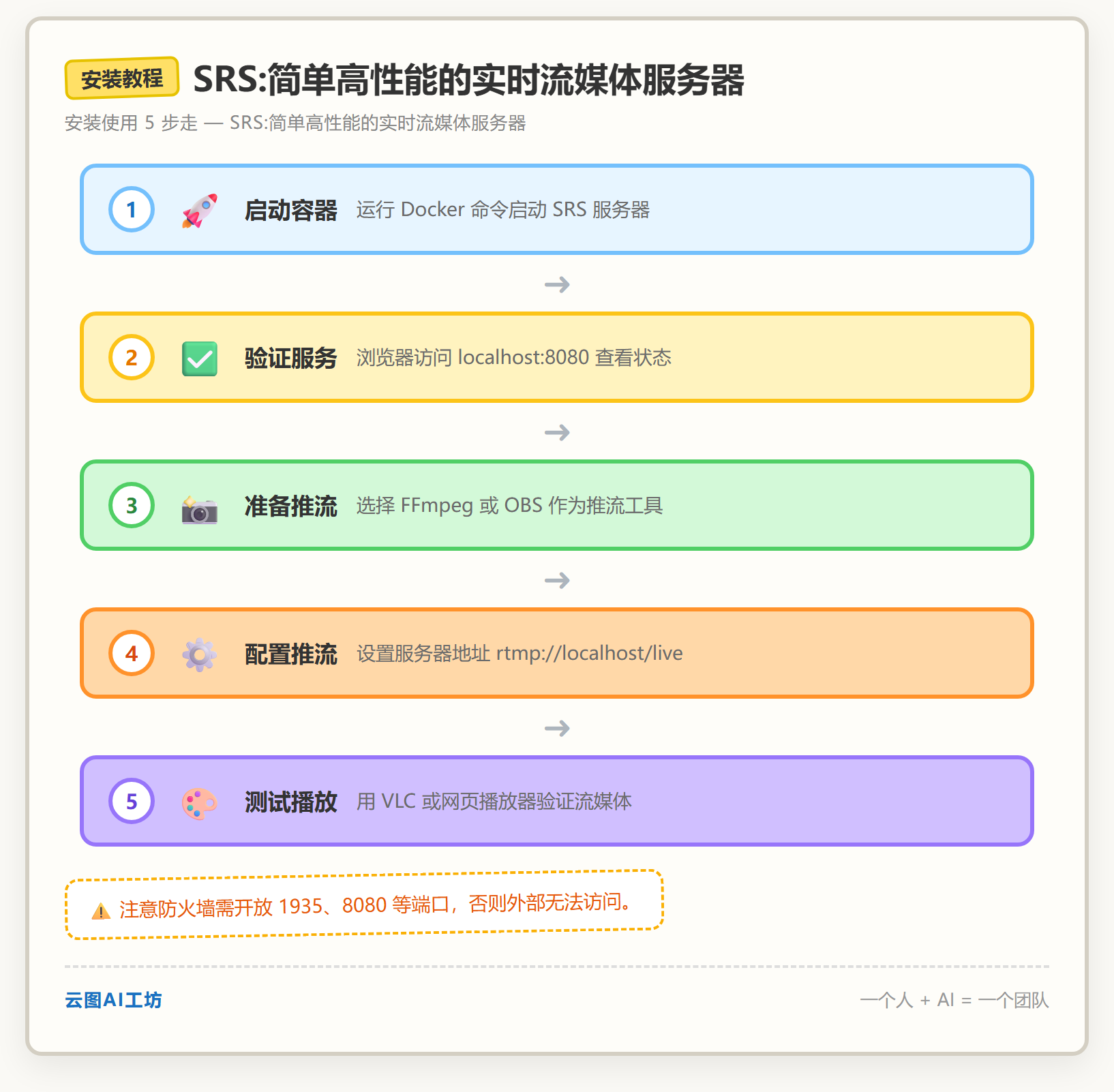Click the text 浏览器访问 localhost:8080 查看状态
The height and width of the screenshot is (1092, 1114).
pos(514,357)
